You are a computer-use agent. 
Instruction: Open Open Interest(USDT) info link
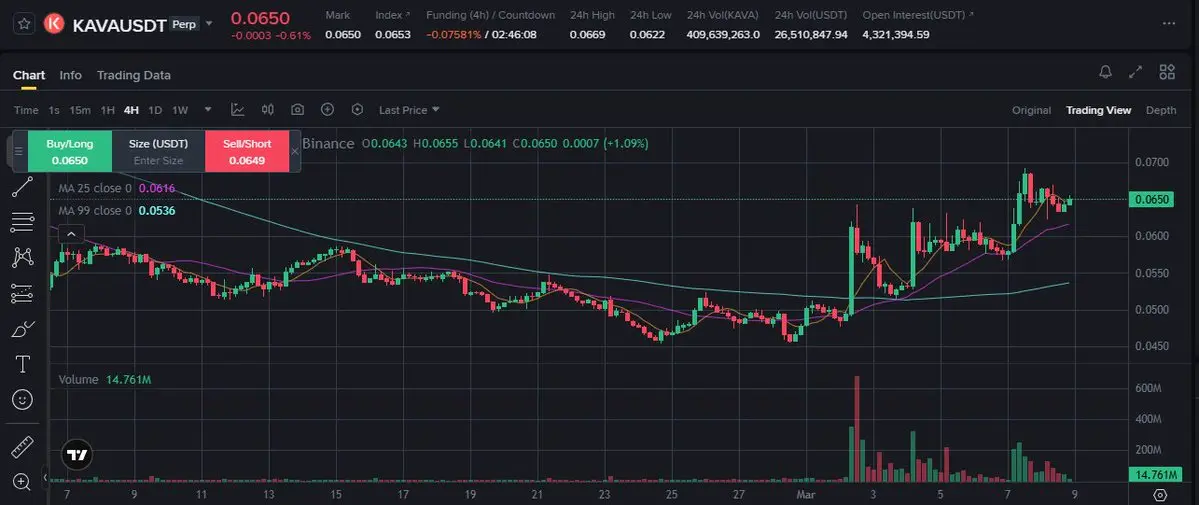(x=918, y=15)
